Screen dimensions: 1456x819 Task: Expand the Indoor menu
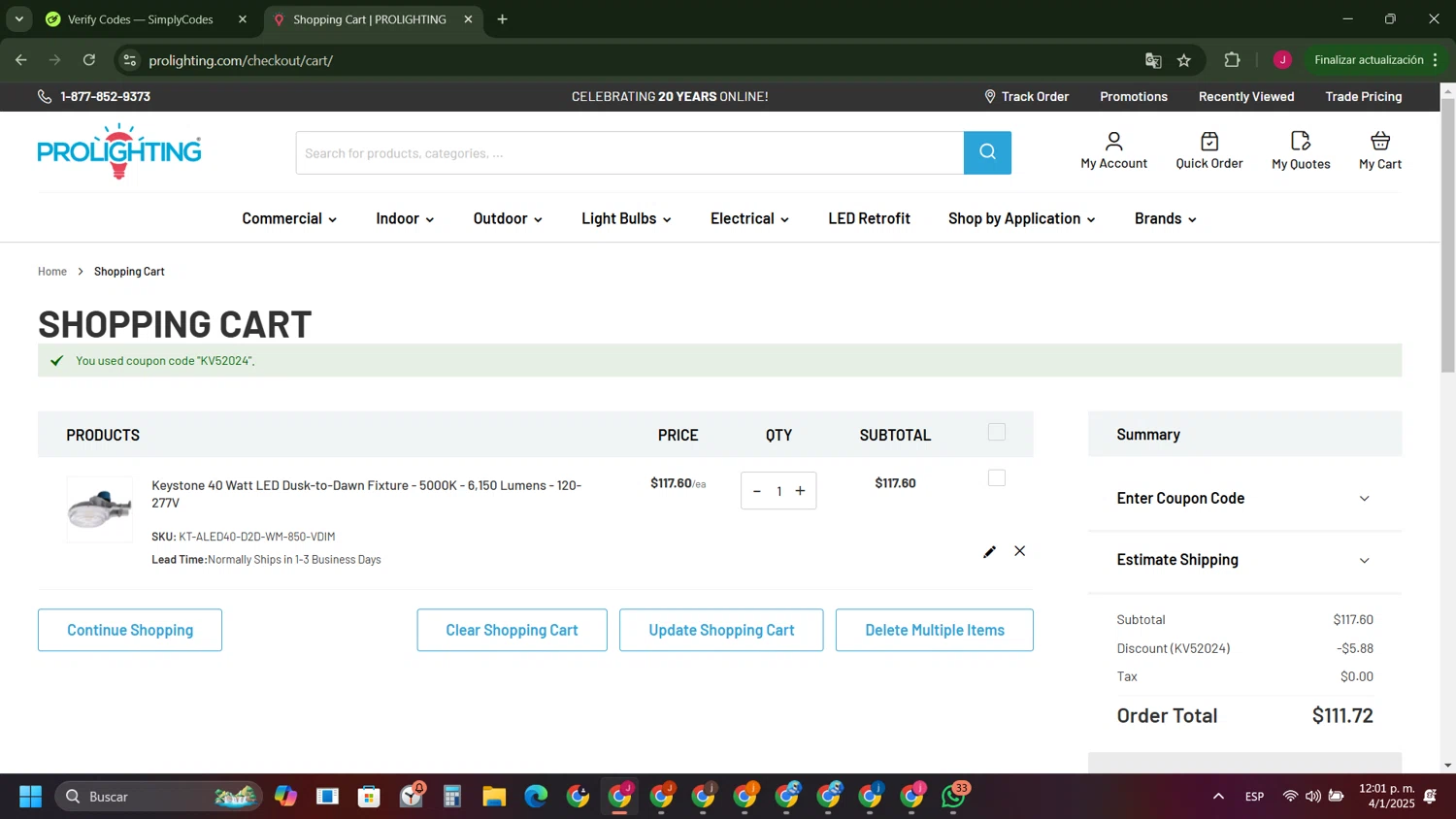[405, 218]
